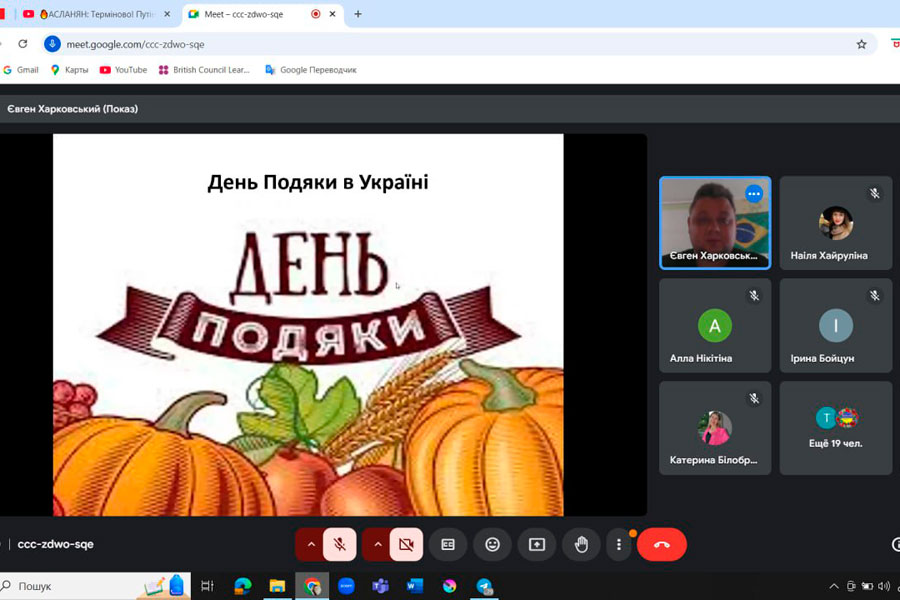Select Алла Нікітіна participant tile
The height and width of the screenshot is (600, 900).
pyautogui.click(x=715, y=326)
